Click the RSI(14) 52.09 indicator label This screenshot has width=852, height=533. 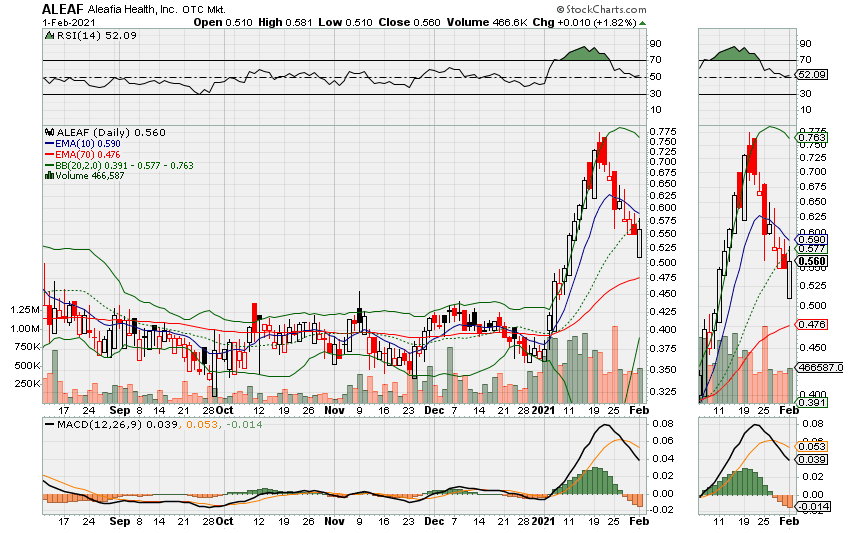coord(96,36)
